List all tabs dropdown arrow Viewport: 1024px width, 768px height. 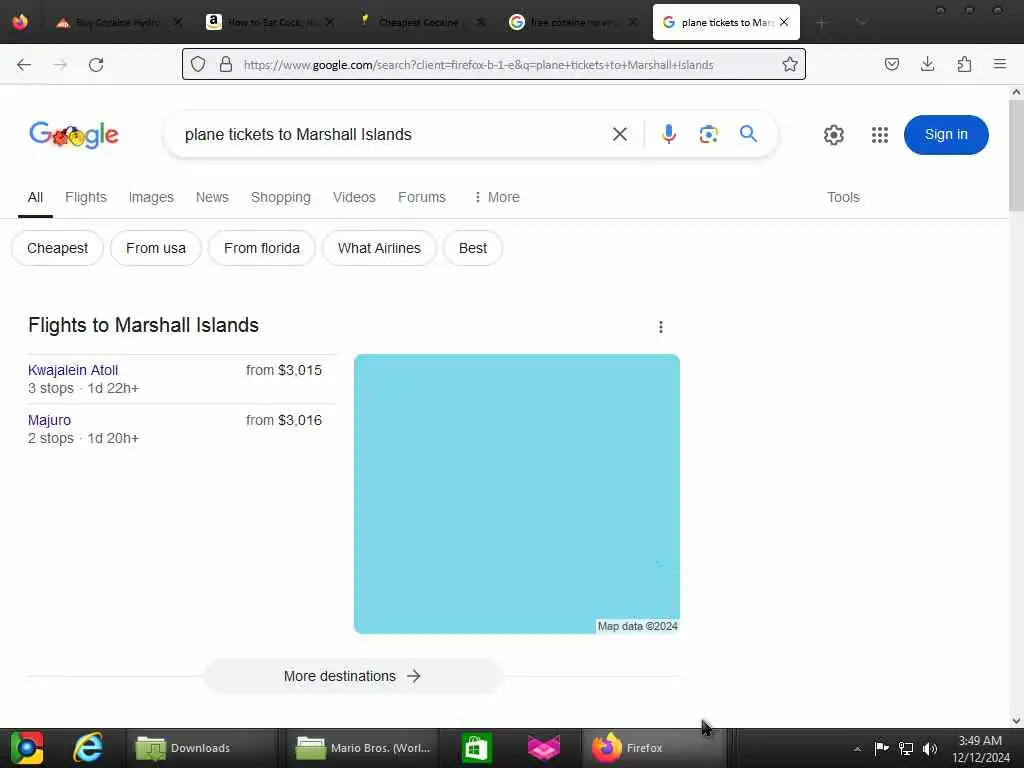tap(862, 23)
